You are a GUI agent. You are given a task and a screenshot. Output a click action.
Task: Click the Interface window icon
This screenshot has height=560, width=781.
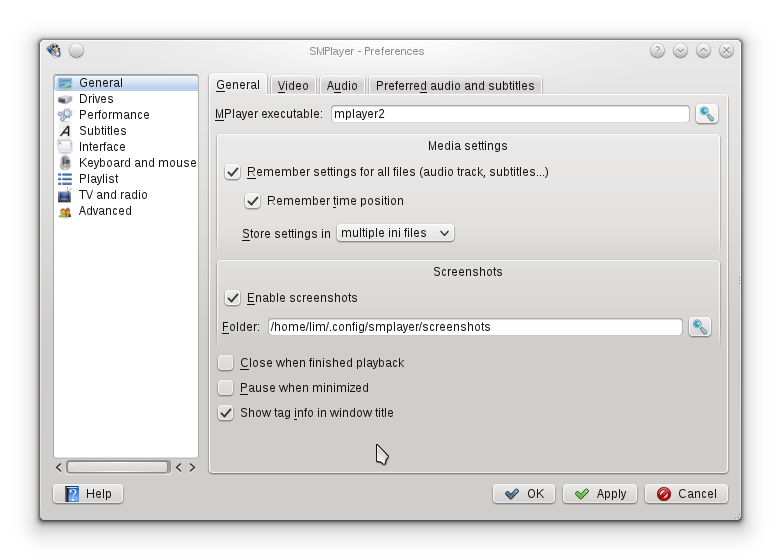coord(65,146)
